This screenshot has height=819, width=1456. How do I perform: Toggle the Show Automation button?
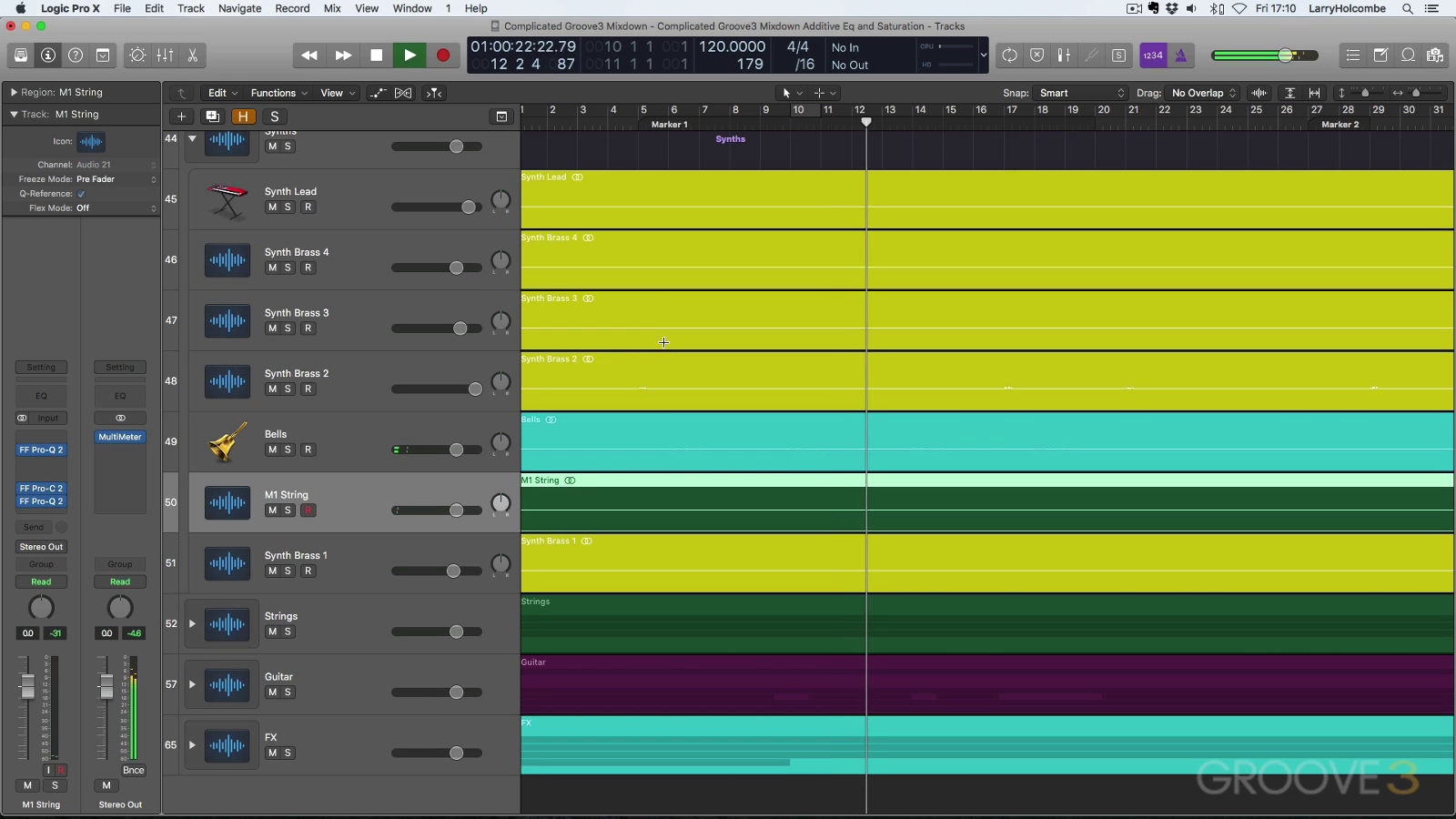pyautogui.click(x=378, y=93)
